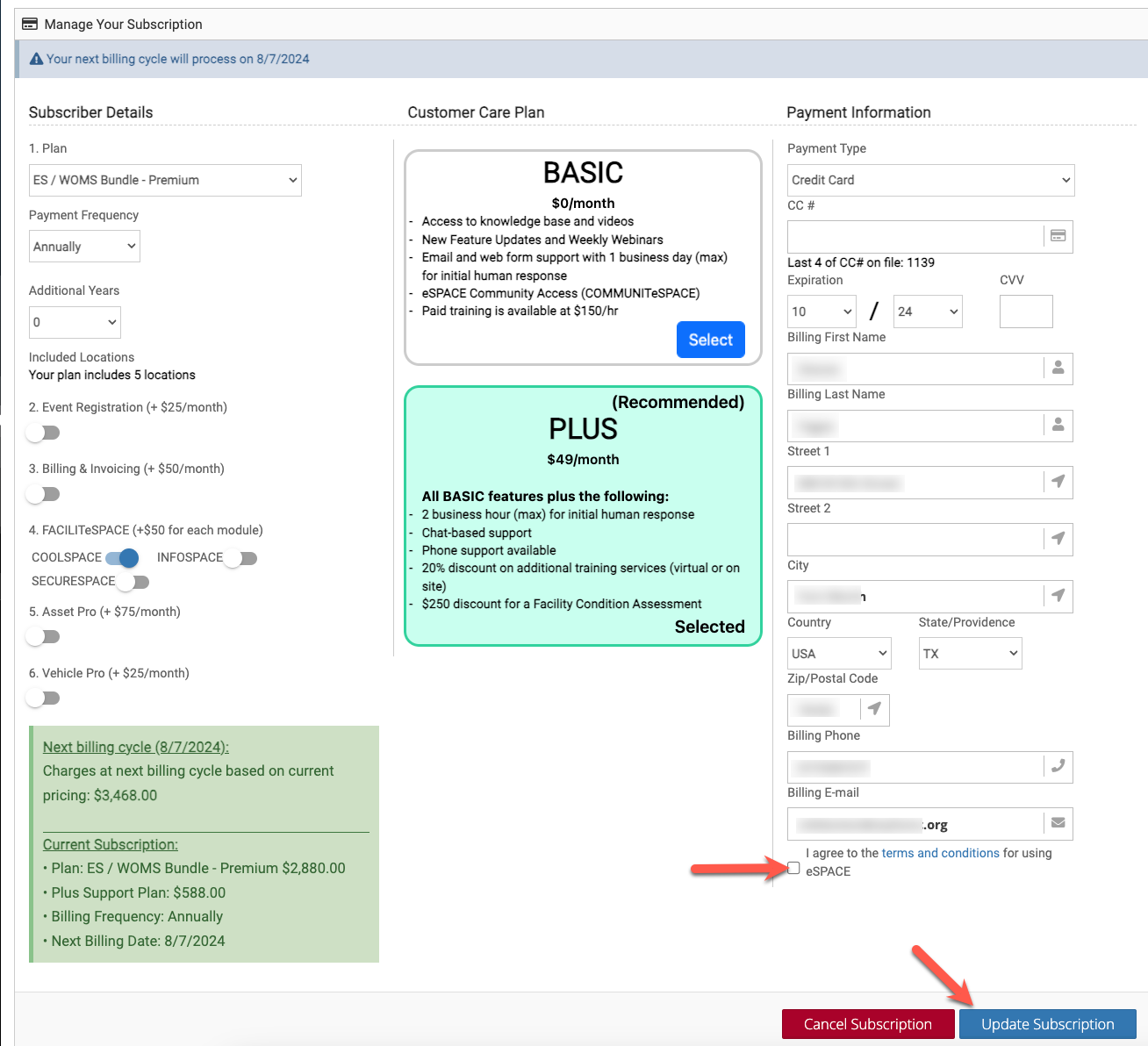This screenshot has width=1148, height=1046.
Task: Open the Payment Type dropdown
Action: (930, 180)
